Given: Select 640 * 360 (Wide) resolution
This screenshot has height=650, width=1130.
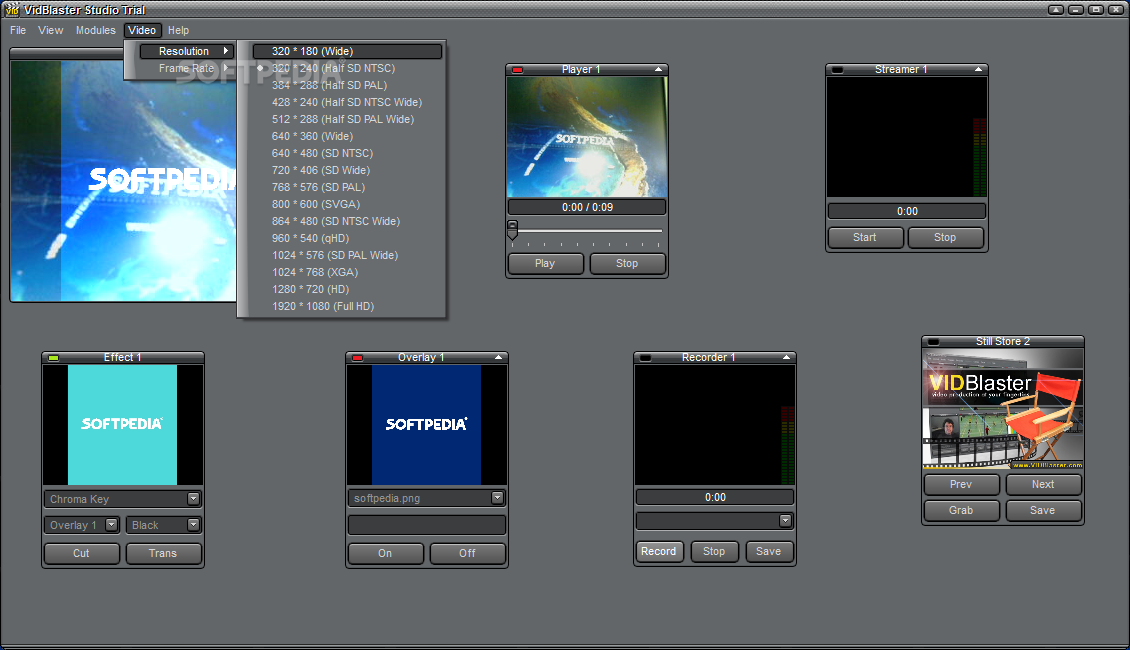Looking at the screenshot, I should [x=347, y=136].
